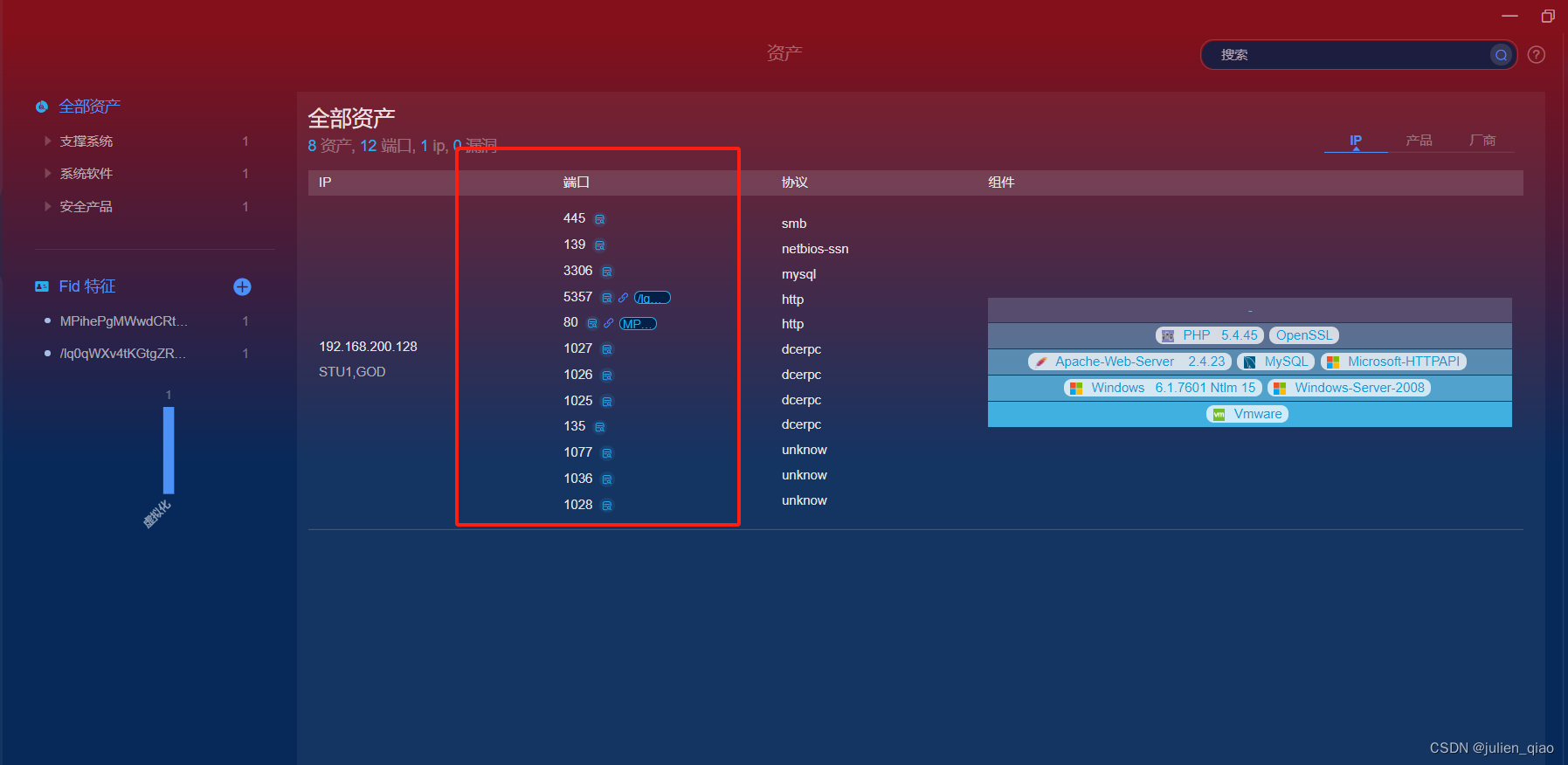Click the 协议 column header

(795, 183)
